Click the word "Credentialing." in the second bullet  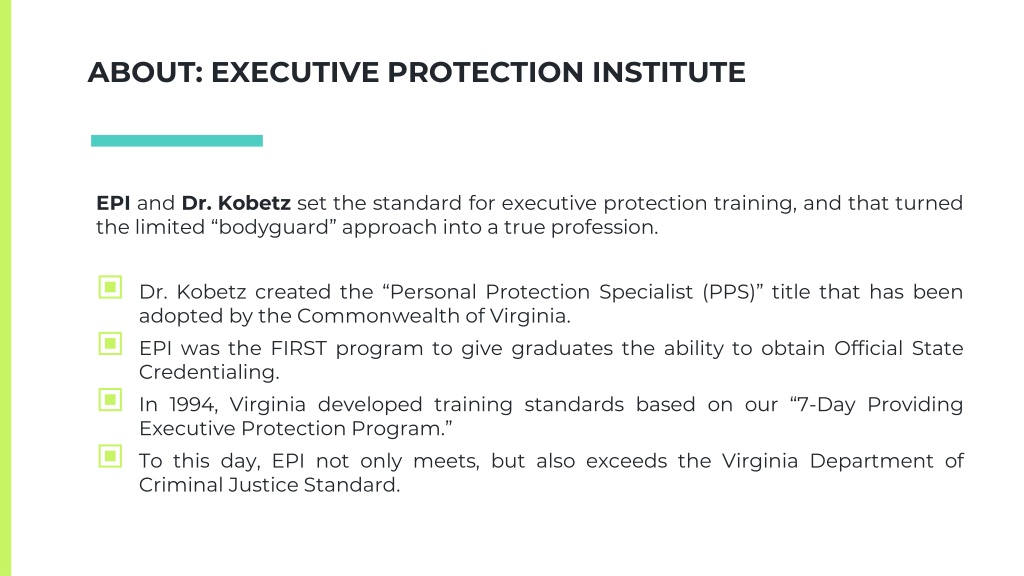[209, 372]
